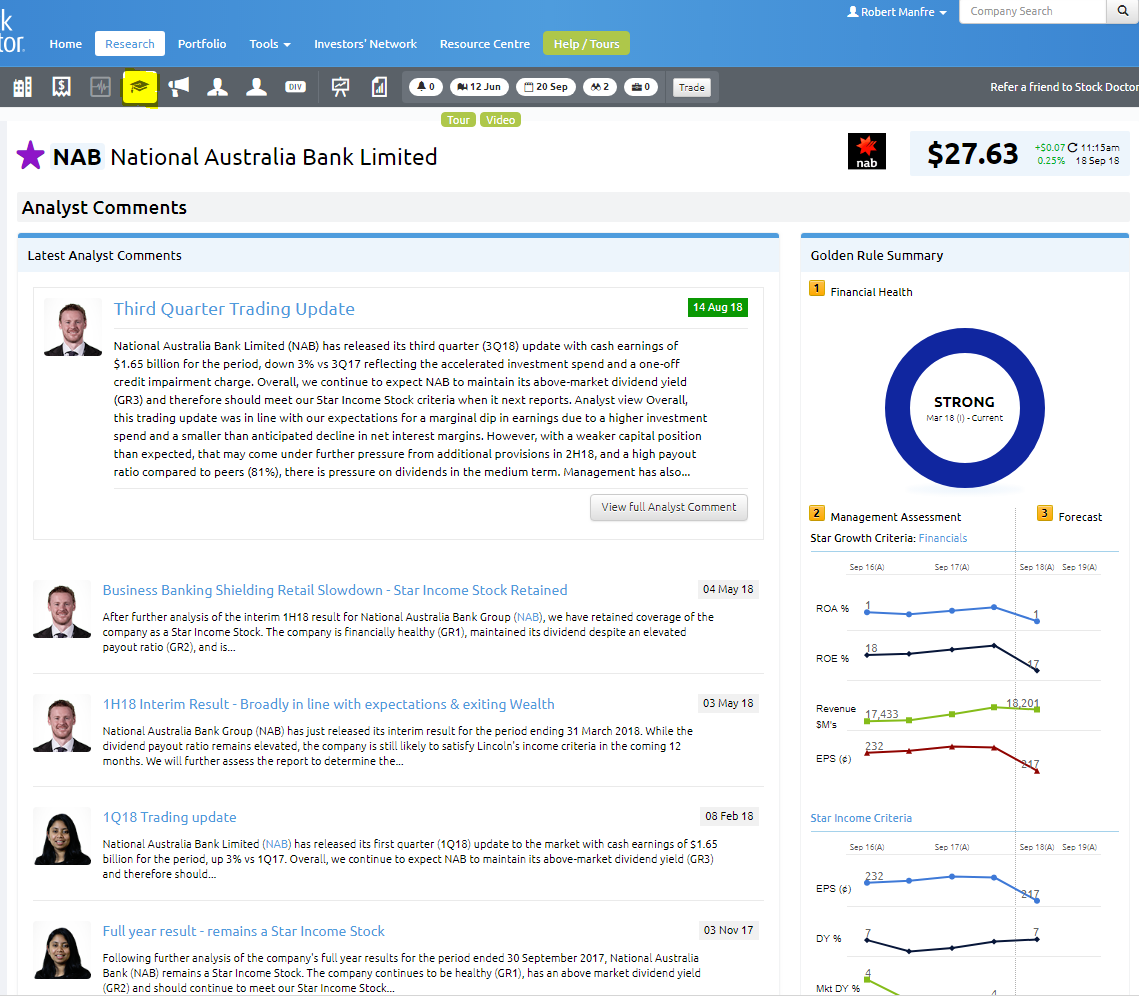Open the presentation board chart icon

click(x=340, y=87)
